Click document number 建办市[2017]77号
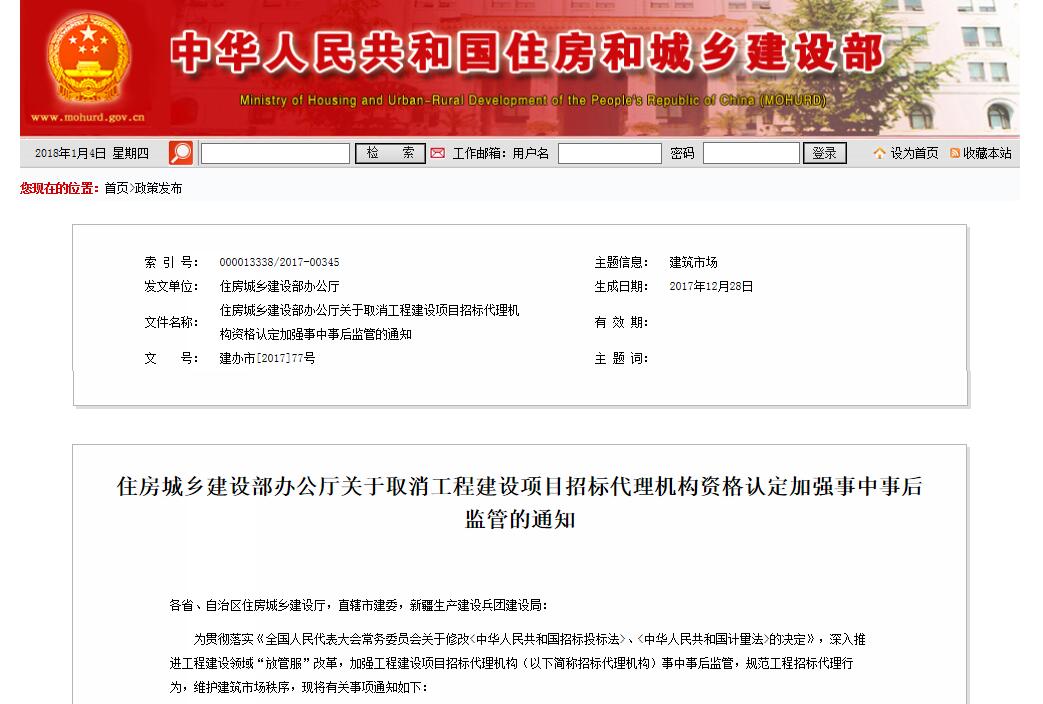Screen dimensions: 1043x704 (x=267, y=358)
